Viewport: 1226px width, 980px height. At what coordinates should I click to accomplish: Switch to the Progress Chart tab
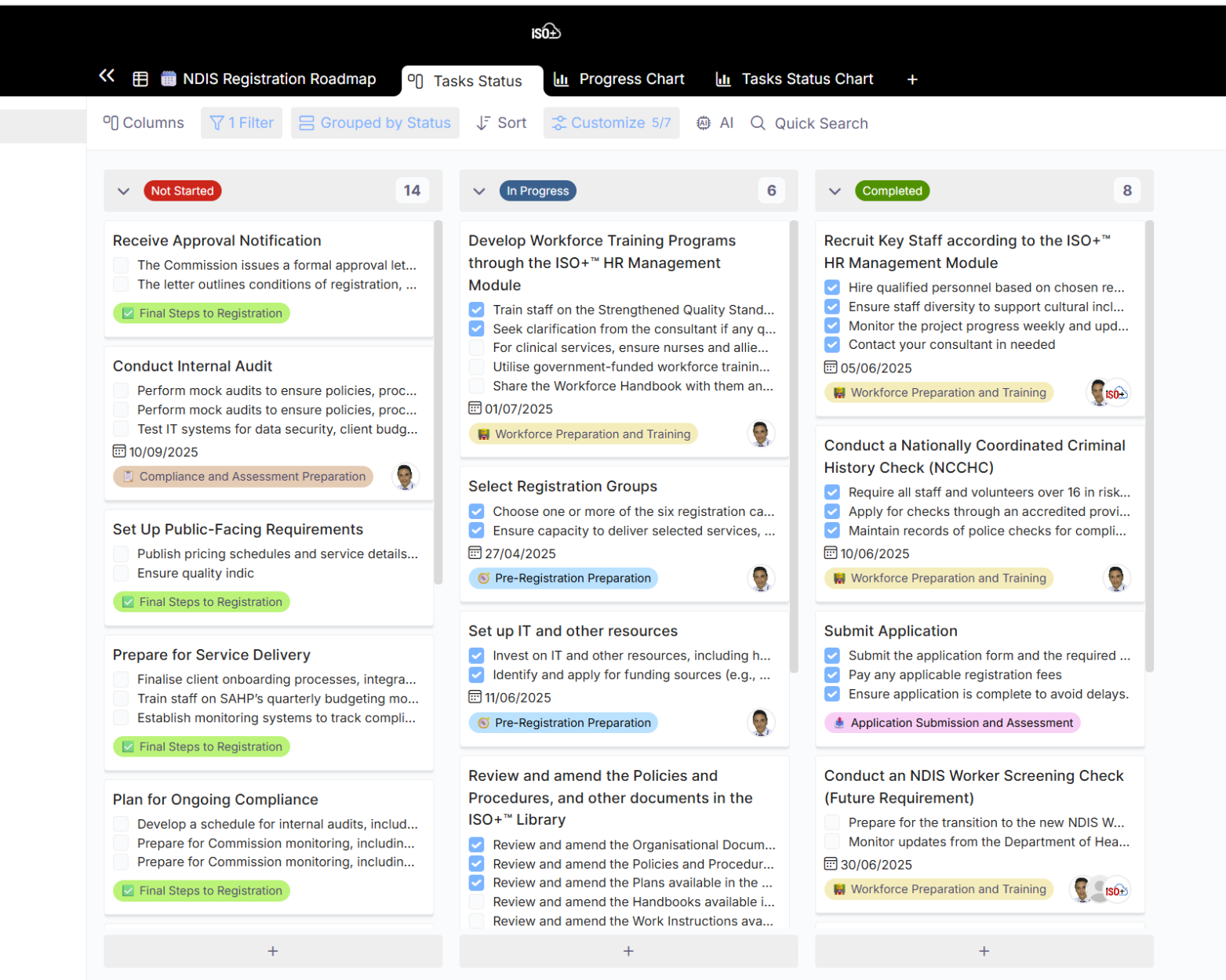pyautogui.click(x=619, y=79)
